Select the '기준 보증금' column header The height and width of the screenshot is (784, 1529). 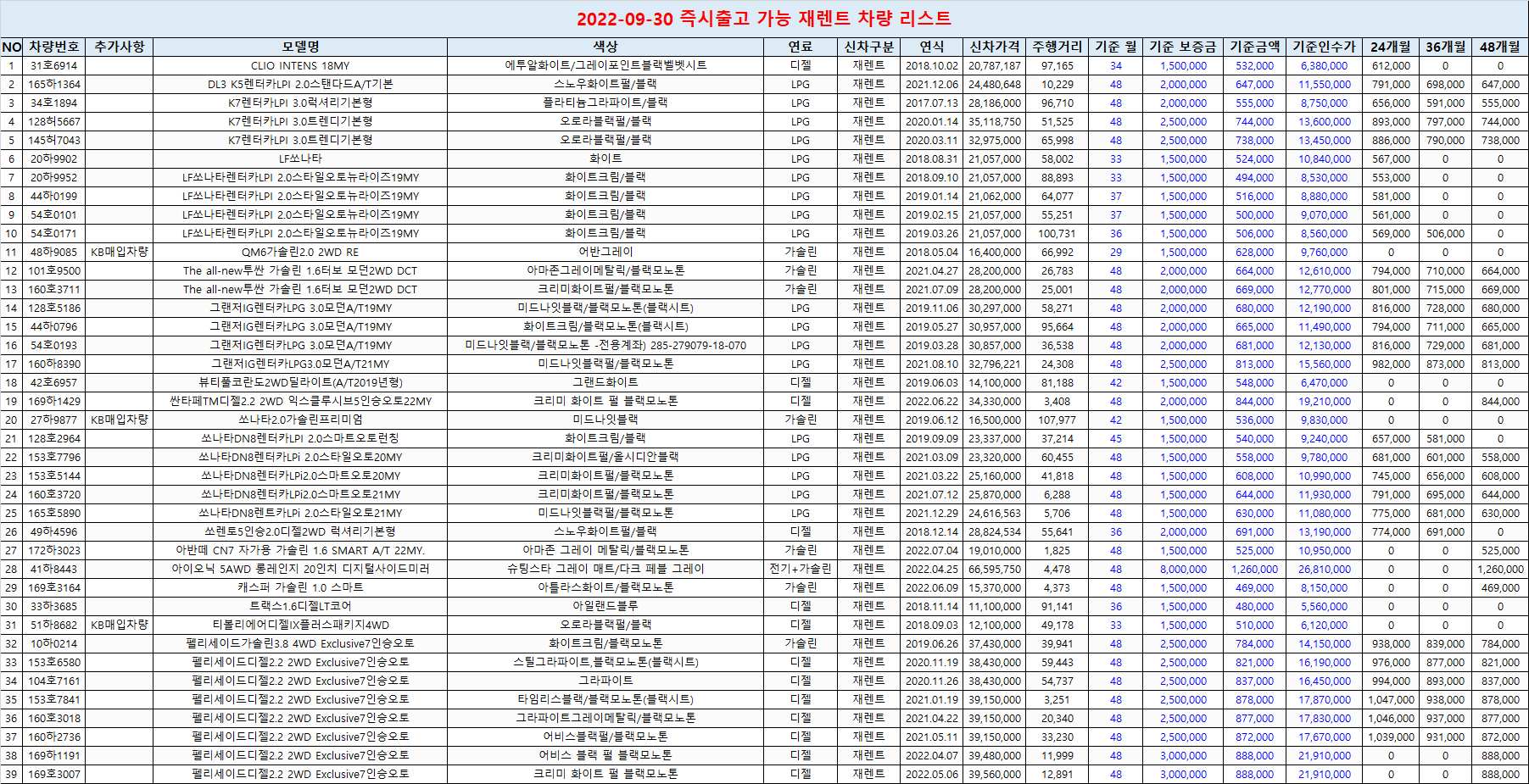click(1183, 47)
